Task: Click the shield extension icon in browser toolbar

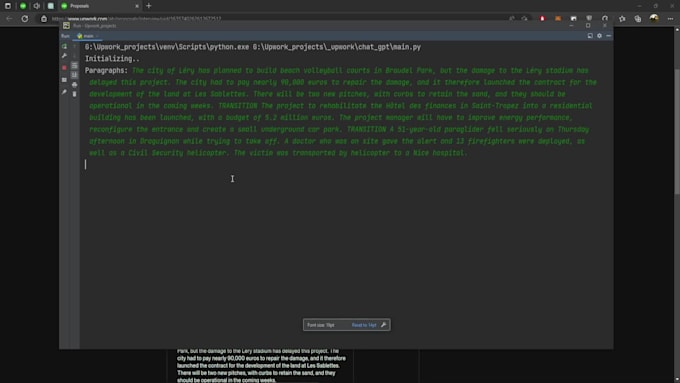Action: tap(589, 19)
